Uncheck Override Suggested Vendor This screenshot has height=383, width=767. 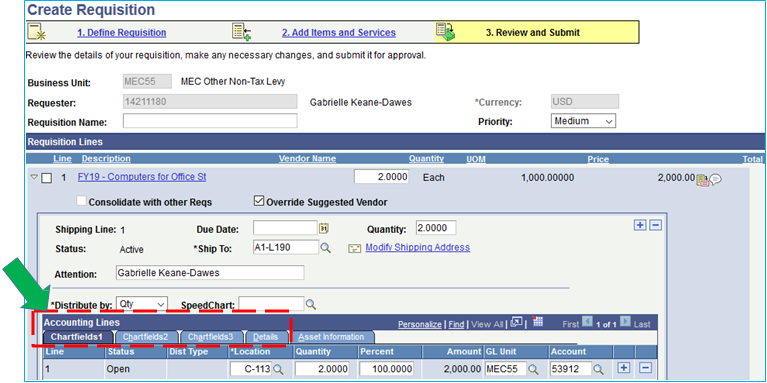point(258,201)
